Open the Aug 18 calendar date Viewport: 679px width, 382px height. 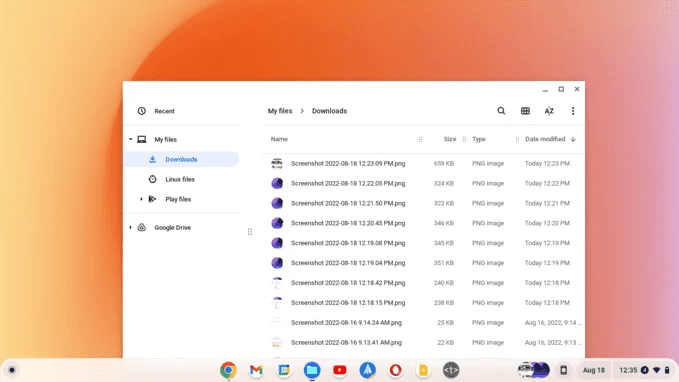[594, 370]
